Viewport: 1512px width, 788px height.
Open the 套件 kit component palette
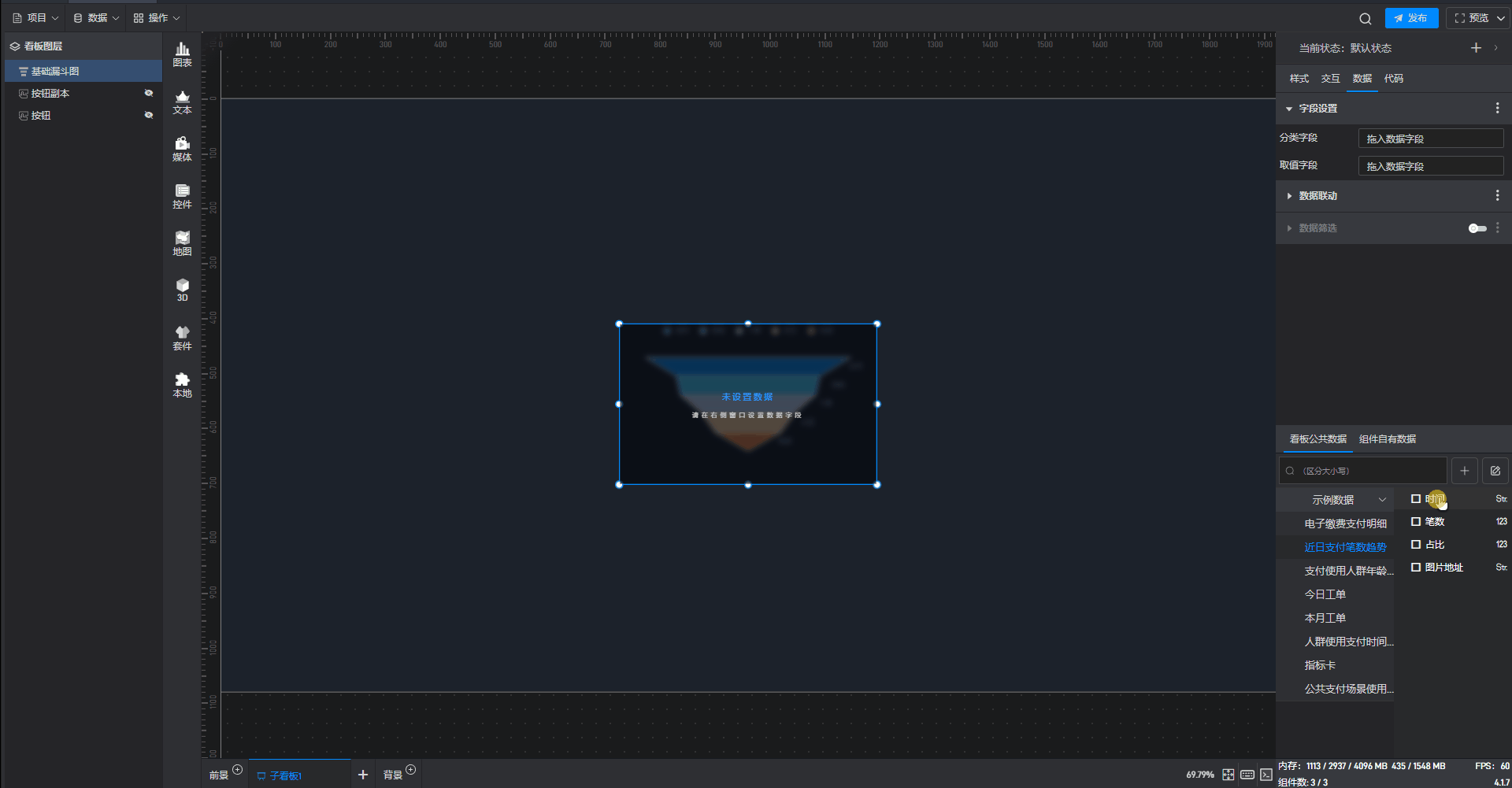pos(182,338)
